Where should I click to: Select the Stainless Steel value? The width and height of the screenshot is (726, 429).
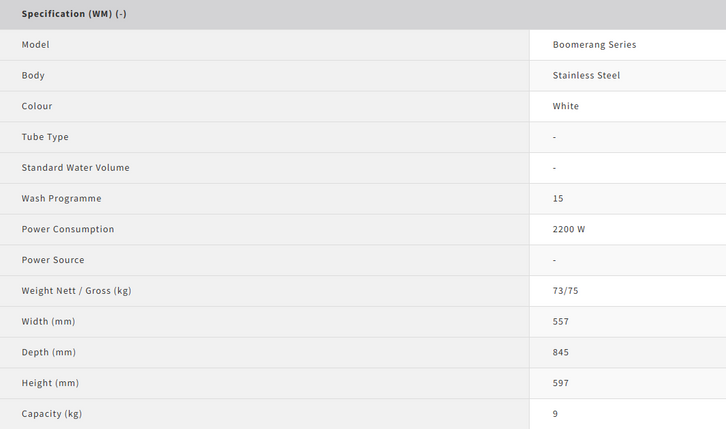click(x=586, y=76)
